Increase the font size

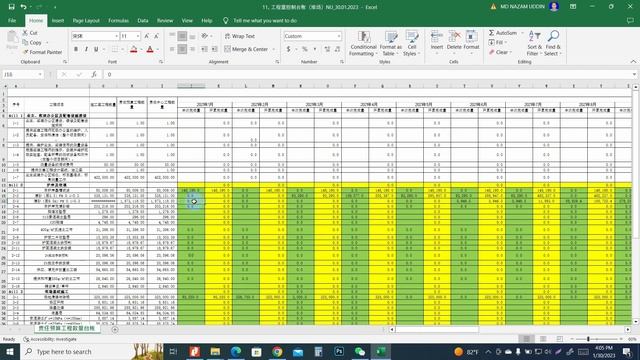point(147,36)
